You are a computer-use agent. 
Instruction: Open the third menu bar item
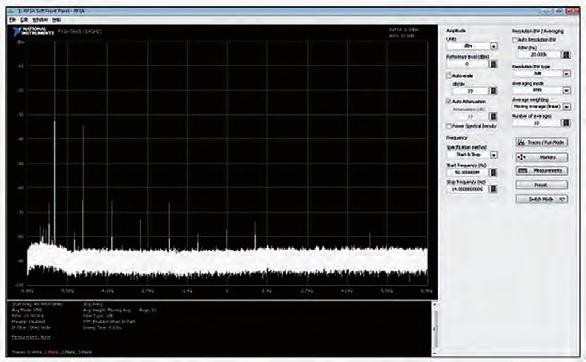40,20
